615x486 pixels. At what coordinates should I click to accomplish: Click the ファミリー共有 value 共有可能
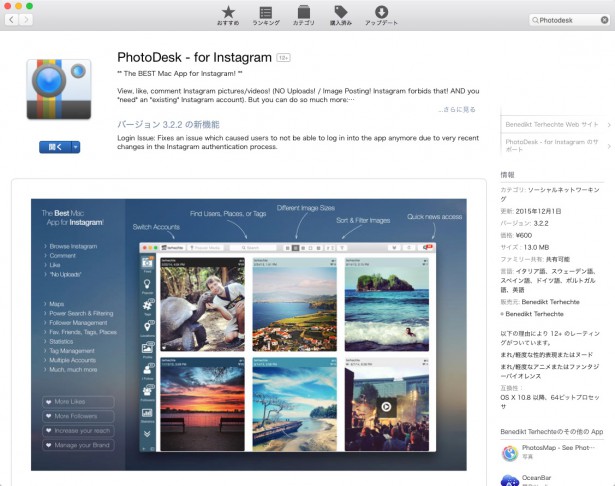point(558,259)
